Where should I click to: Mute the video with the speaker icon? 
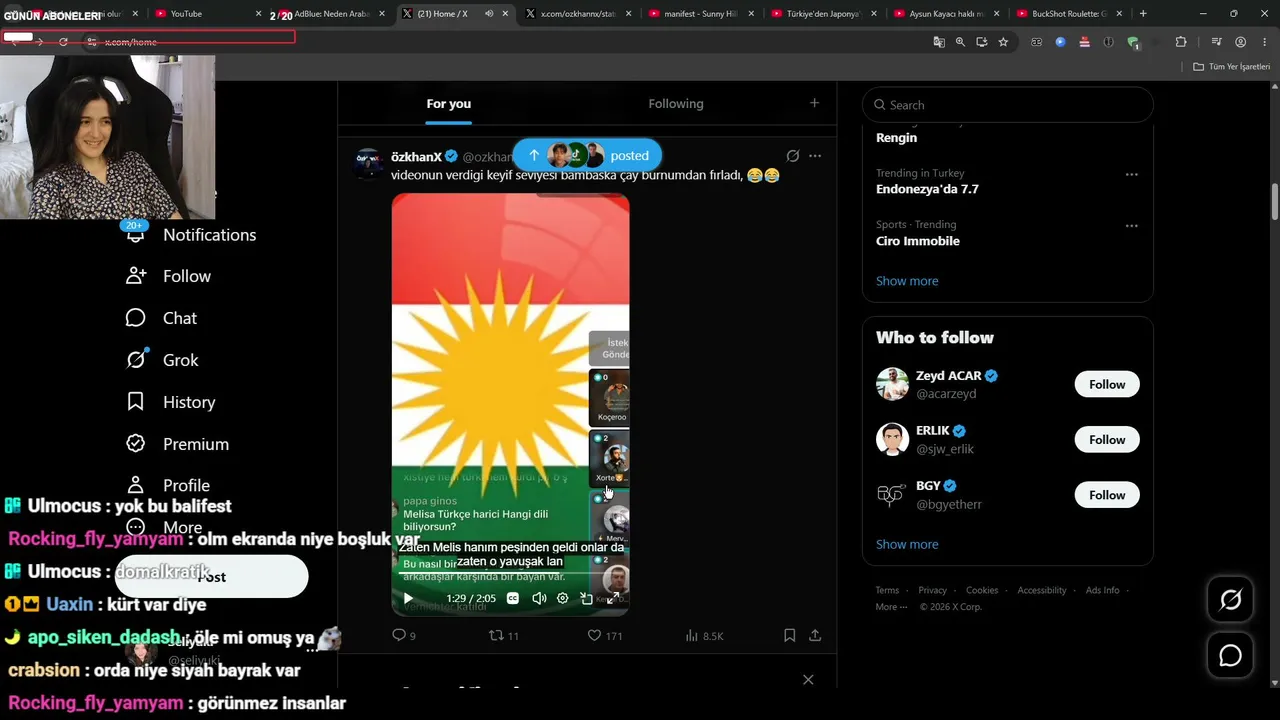tap(539, 598)
